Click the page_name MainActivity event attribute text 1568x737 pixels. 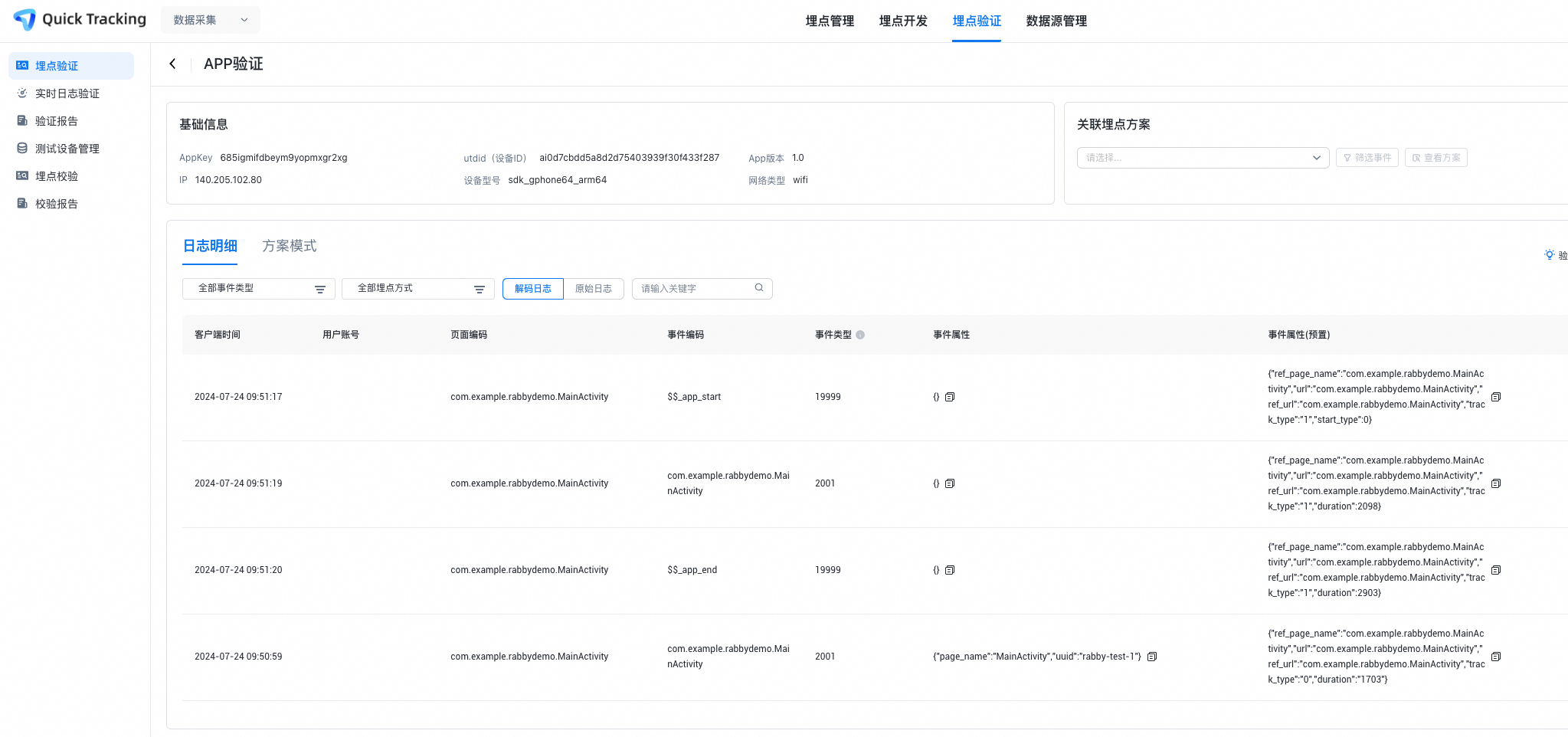[x=1037, y=657]
